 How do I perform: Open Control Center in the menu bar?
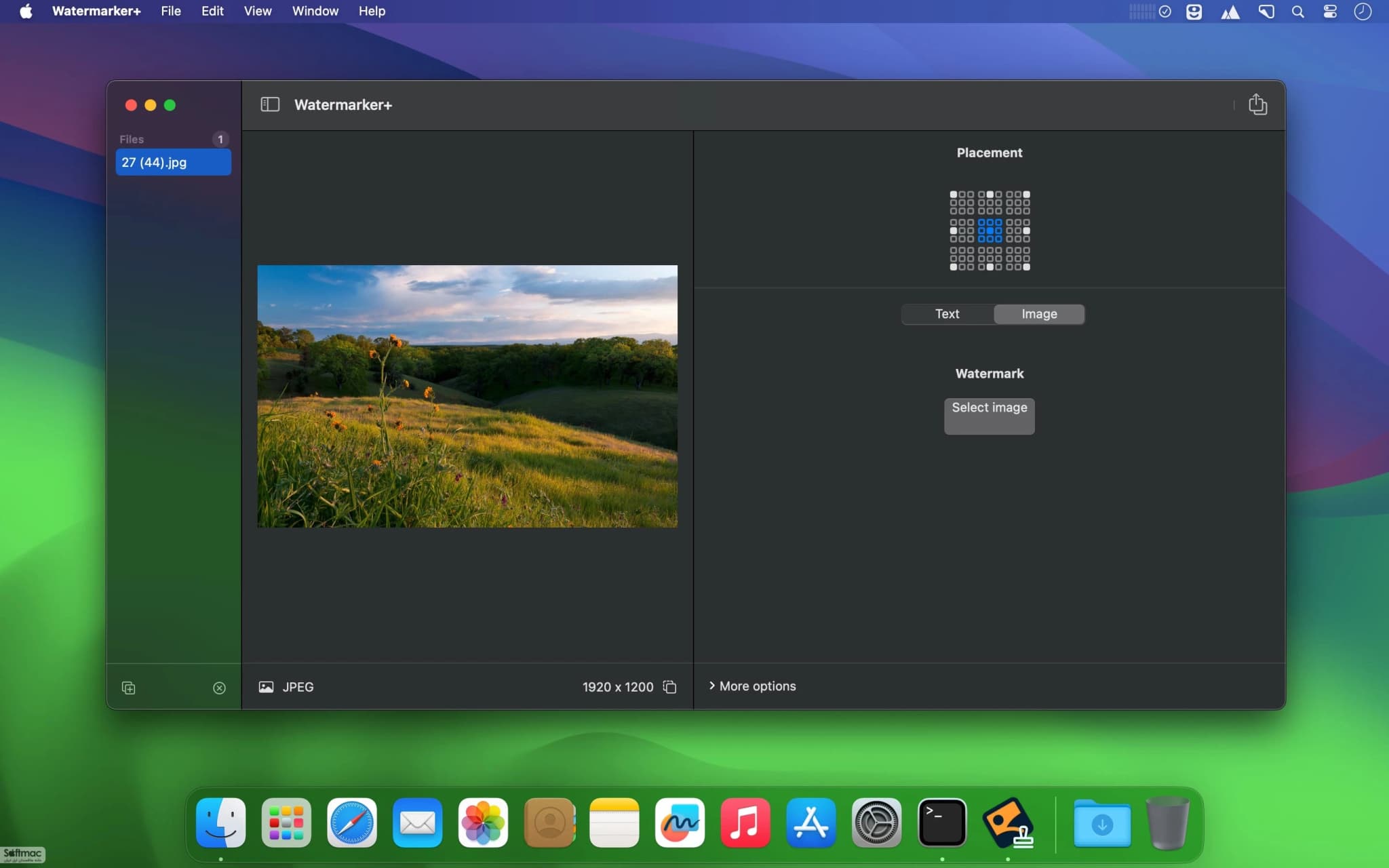pyautogui.click(x=1330, y=12)
